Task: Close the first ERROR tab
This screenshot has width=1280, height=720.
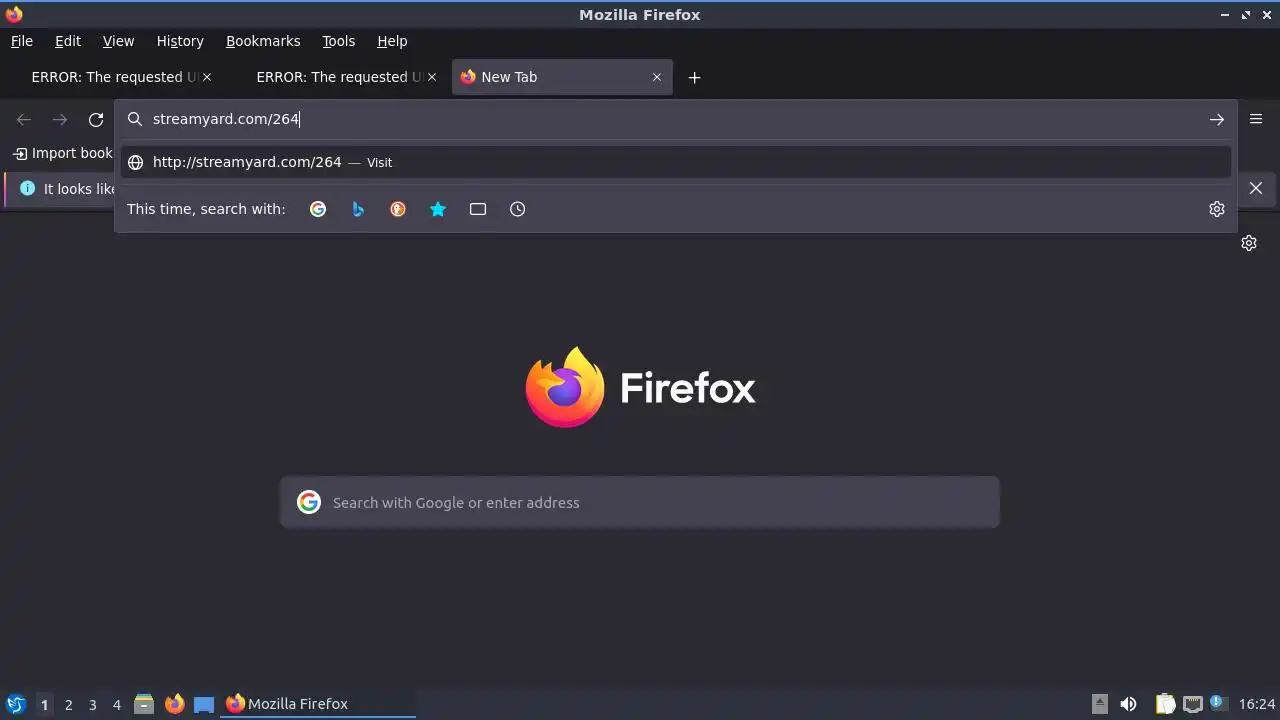Action: tap(207, 77)
